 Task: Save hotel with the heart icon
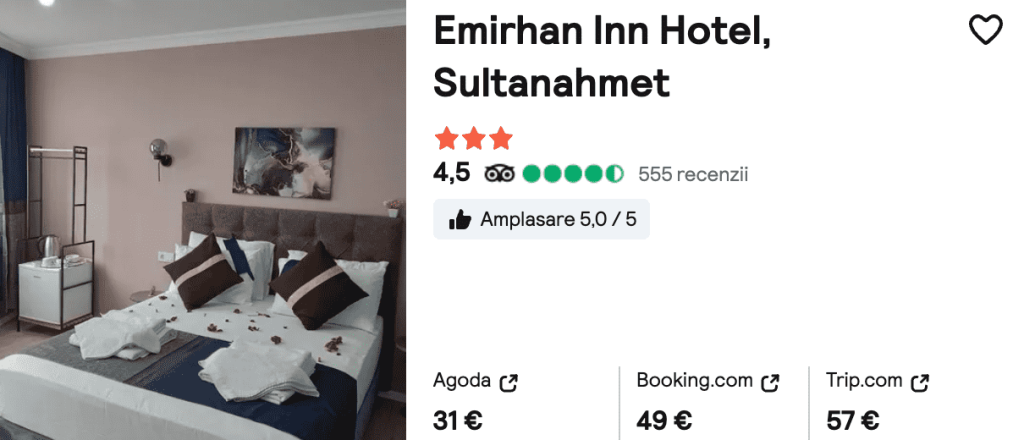tap(985, 30)
